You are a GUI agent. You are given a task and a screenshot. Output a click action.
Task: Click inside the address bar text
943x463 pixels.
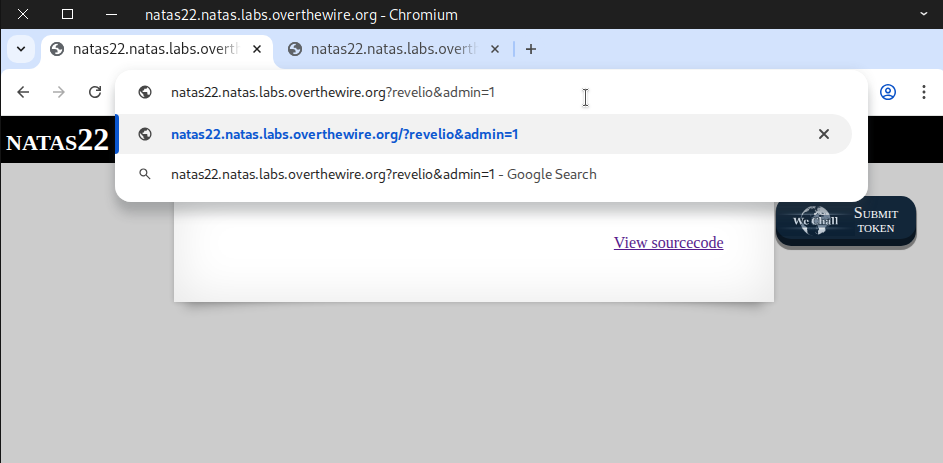pos(333,93)
